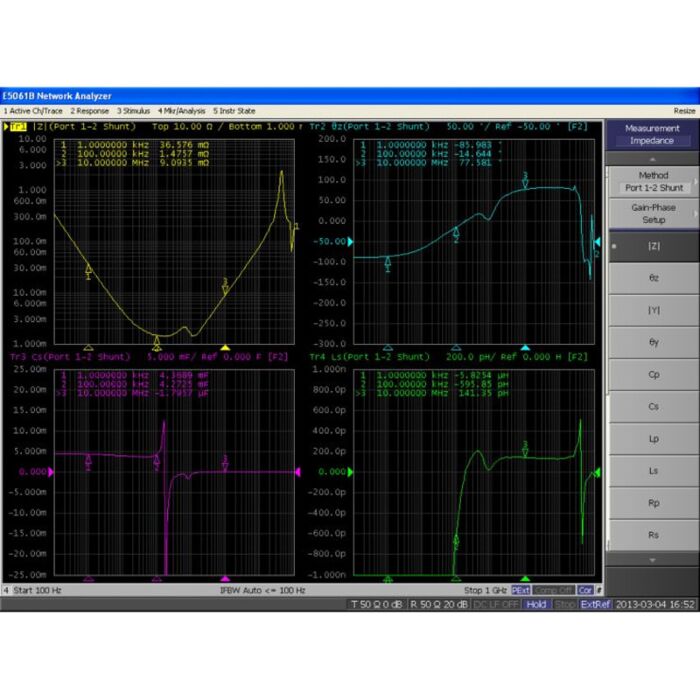Click marker 1 on the cyan phase trace
700x700 pixels.
click(388, 263)
